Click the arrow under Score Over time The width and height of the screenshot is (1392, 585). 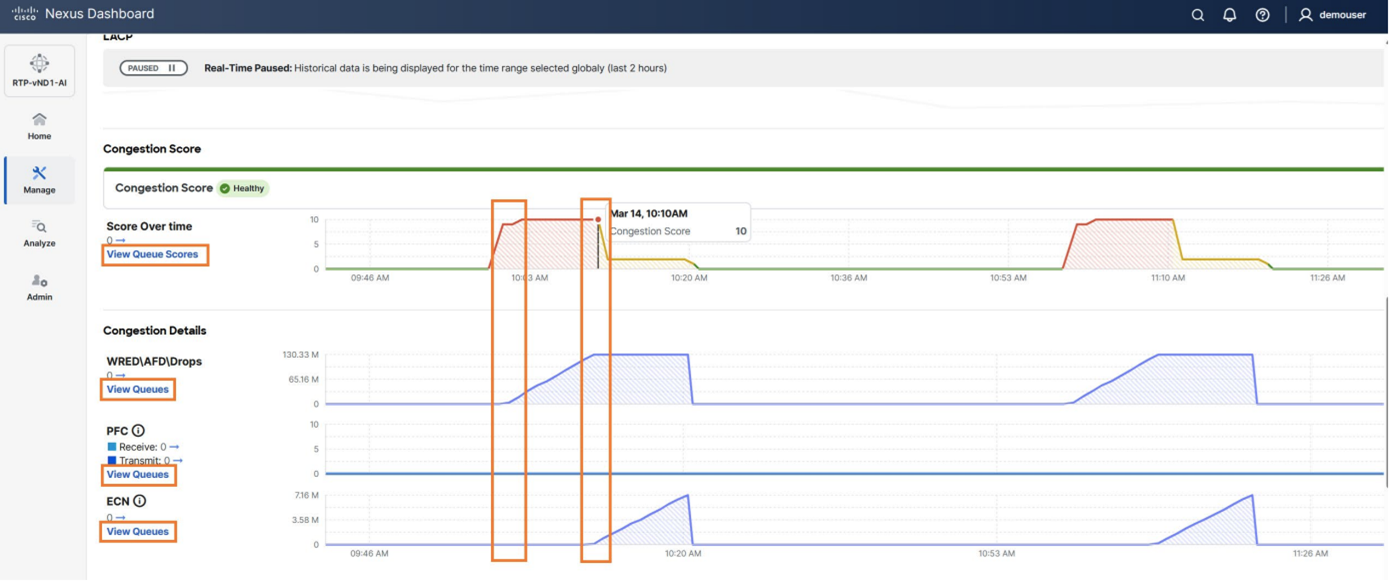120,240
